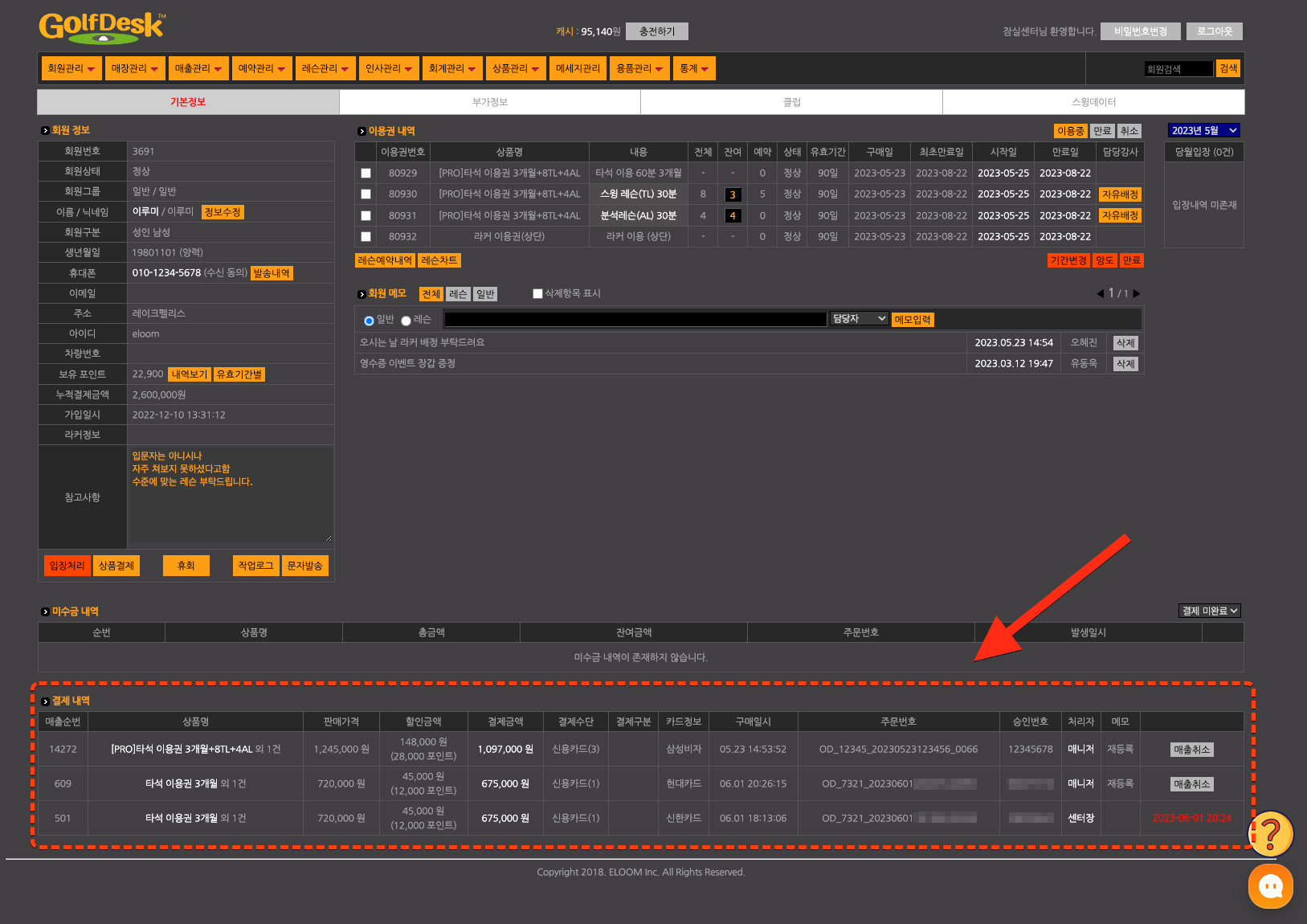This screenshot has width=1307, height=924.
Task: Open the 회원관리 menu
Action: tap(71, 68)
